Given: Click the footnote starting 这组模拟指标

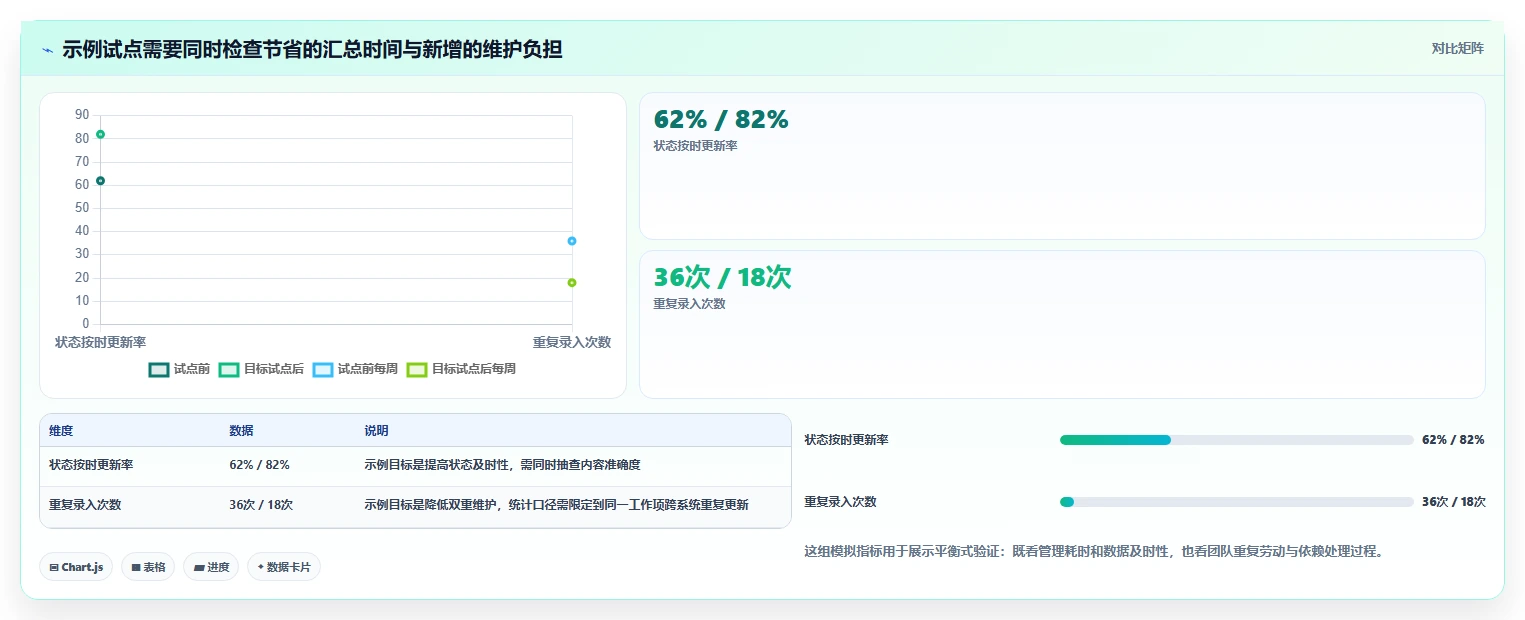Looking at the screenshot, I should pos(1094,551).
